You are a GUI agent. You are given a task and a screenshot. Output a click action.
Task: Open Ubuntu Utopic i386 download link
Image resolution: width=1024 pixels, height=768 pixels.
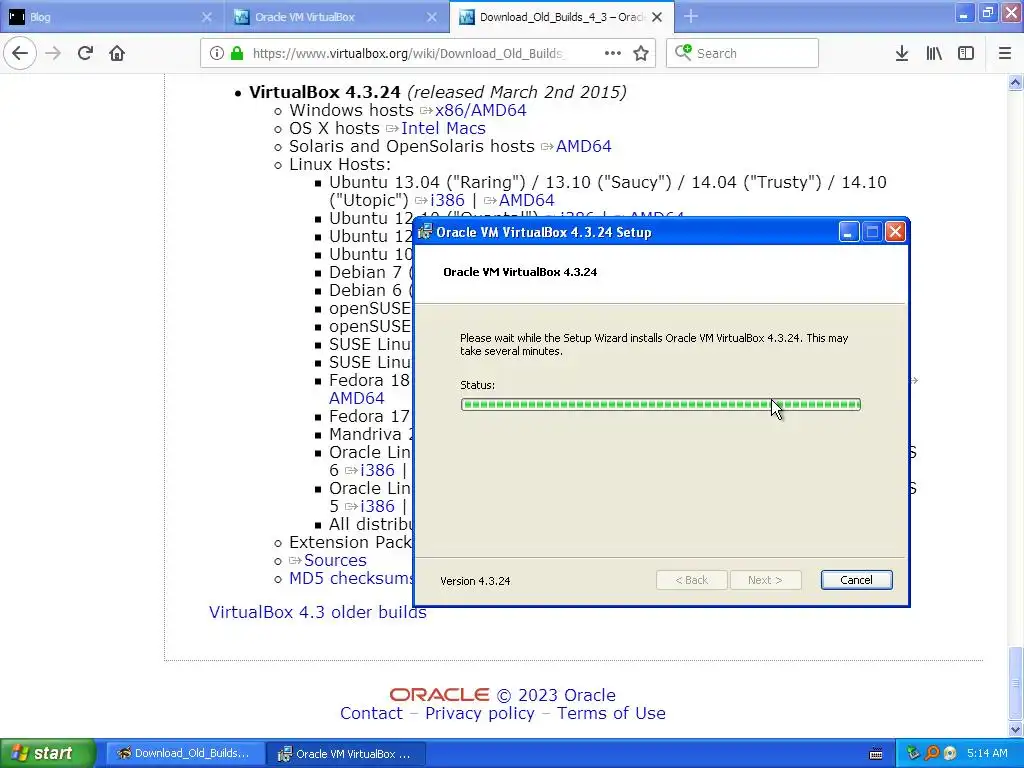click(x=447, y=200)
